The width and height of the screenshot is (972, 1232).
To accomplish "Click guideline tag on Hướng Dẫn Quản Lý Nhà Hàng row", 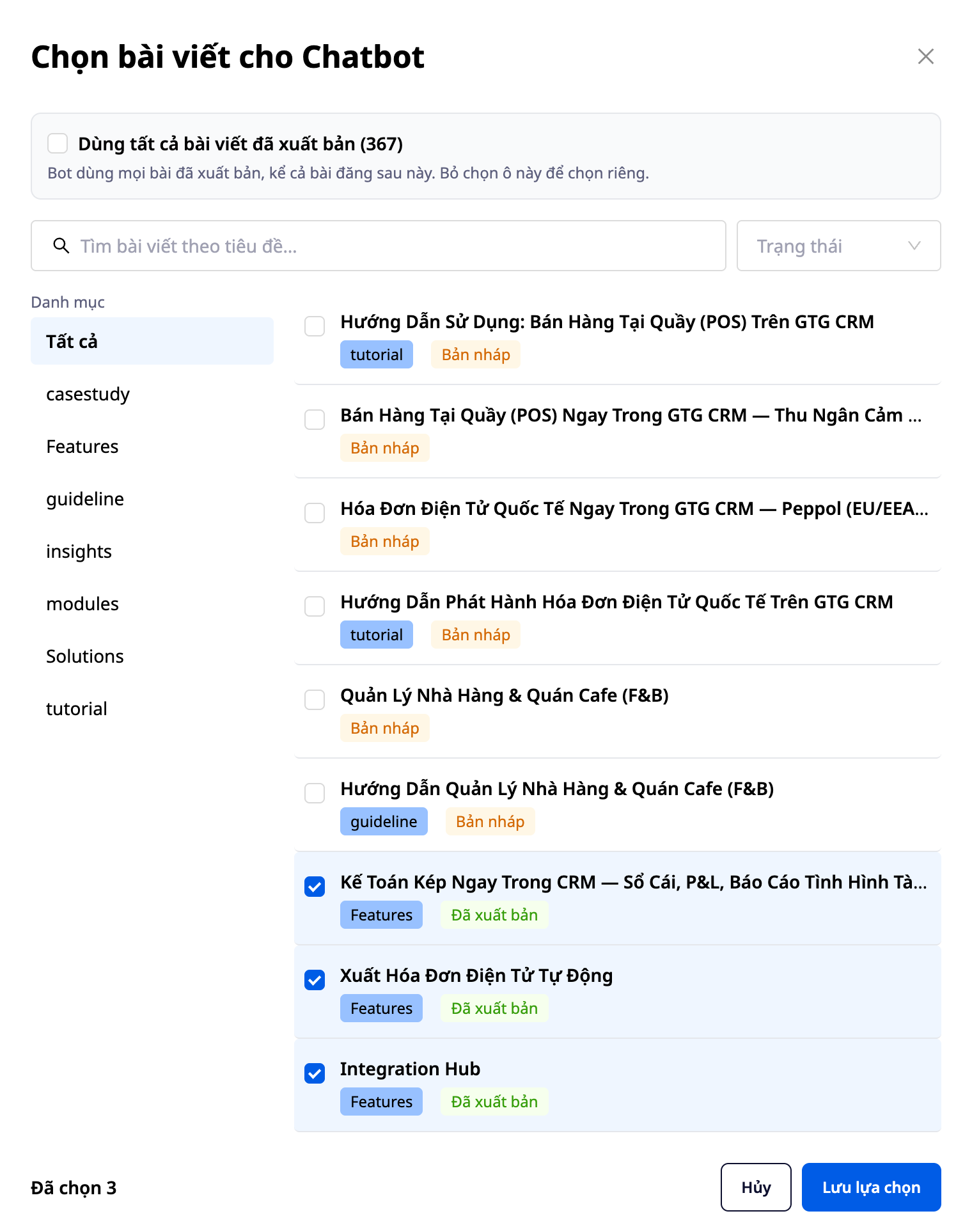I will tap(384, 821).
